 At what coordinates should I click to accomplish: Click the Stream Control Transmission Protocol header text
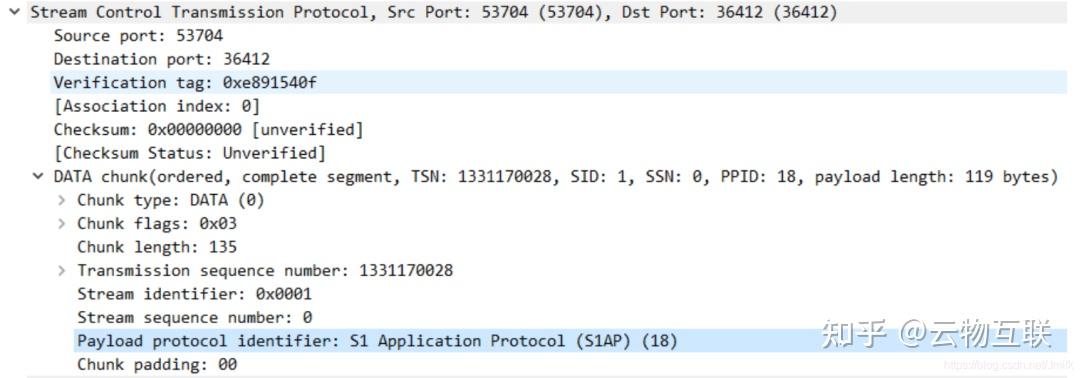pyautogui.click(x=434, y=12)
